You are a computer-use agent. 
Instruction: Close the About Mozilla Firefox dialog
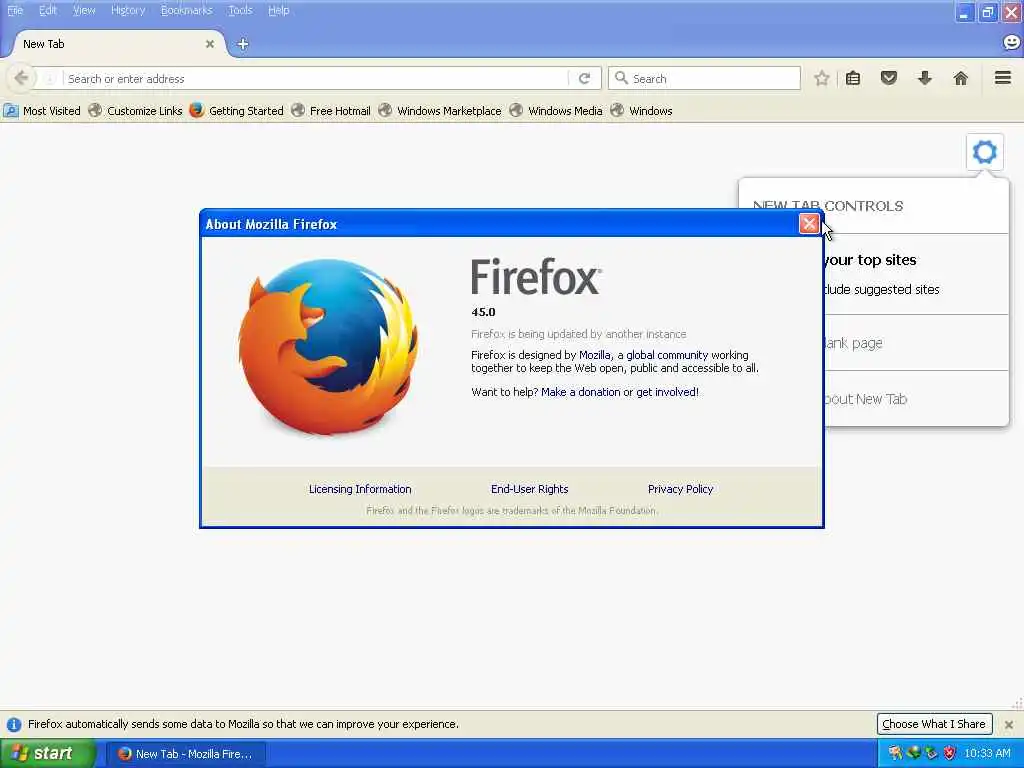pos(809,224)
